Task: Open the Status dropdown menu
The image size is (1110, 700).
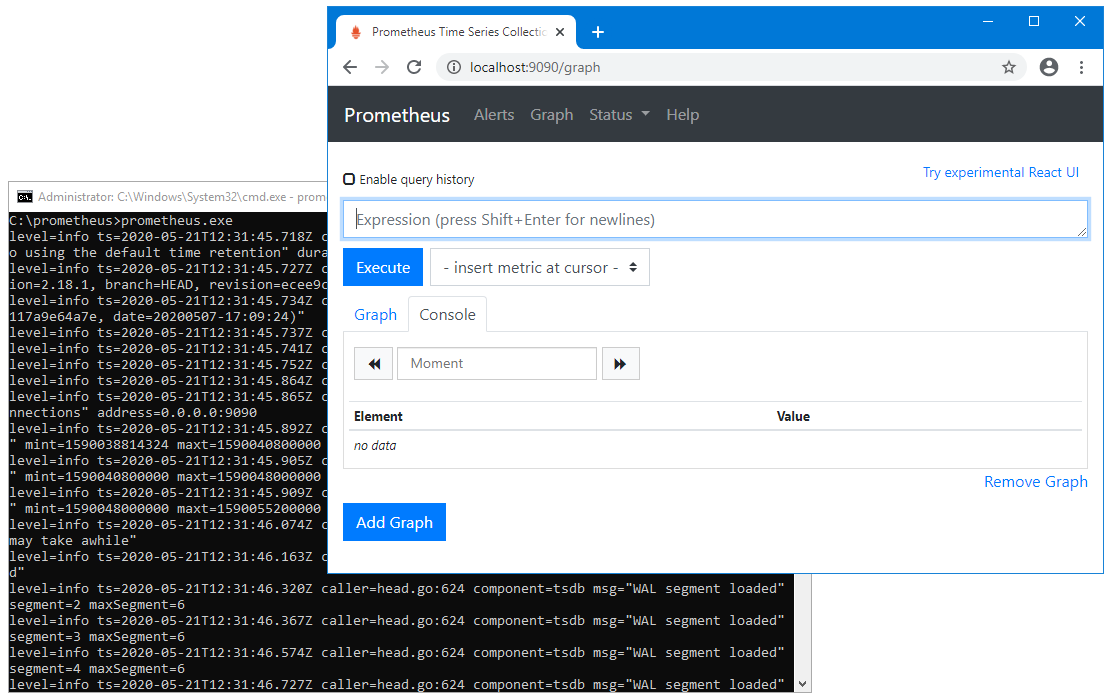Action: [x=618, y=114]
